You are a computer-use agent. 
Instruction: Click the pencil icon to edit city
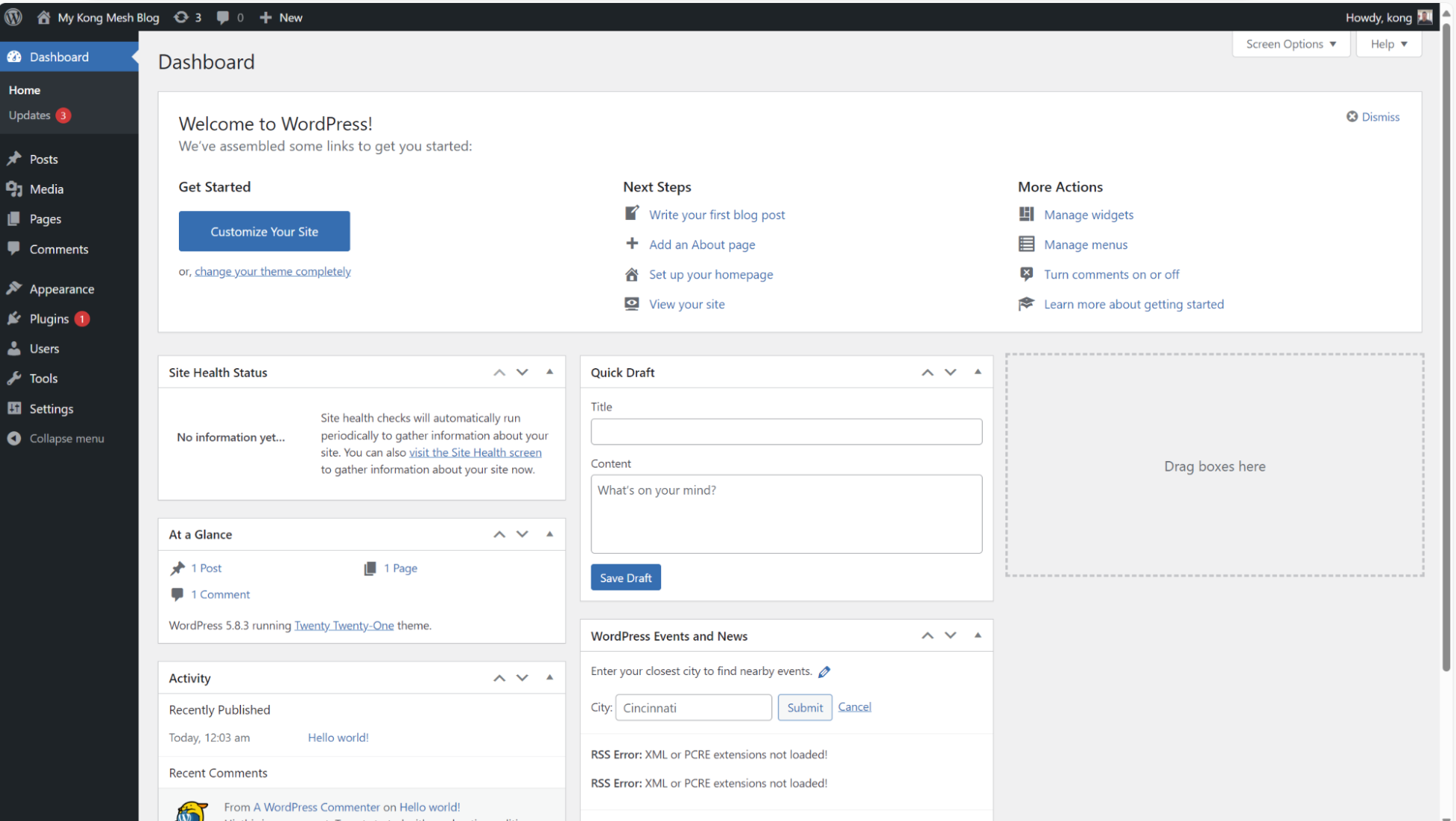(824, 671)
